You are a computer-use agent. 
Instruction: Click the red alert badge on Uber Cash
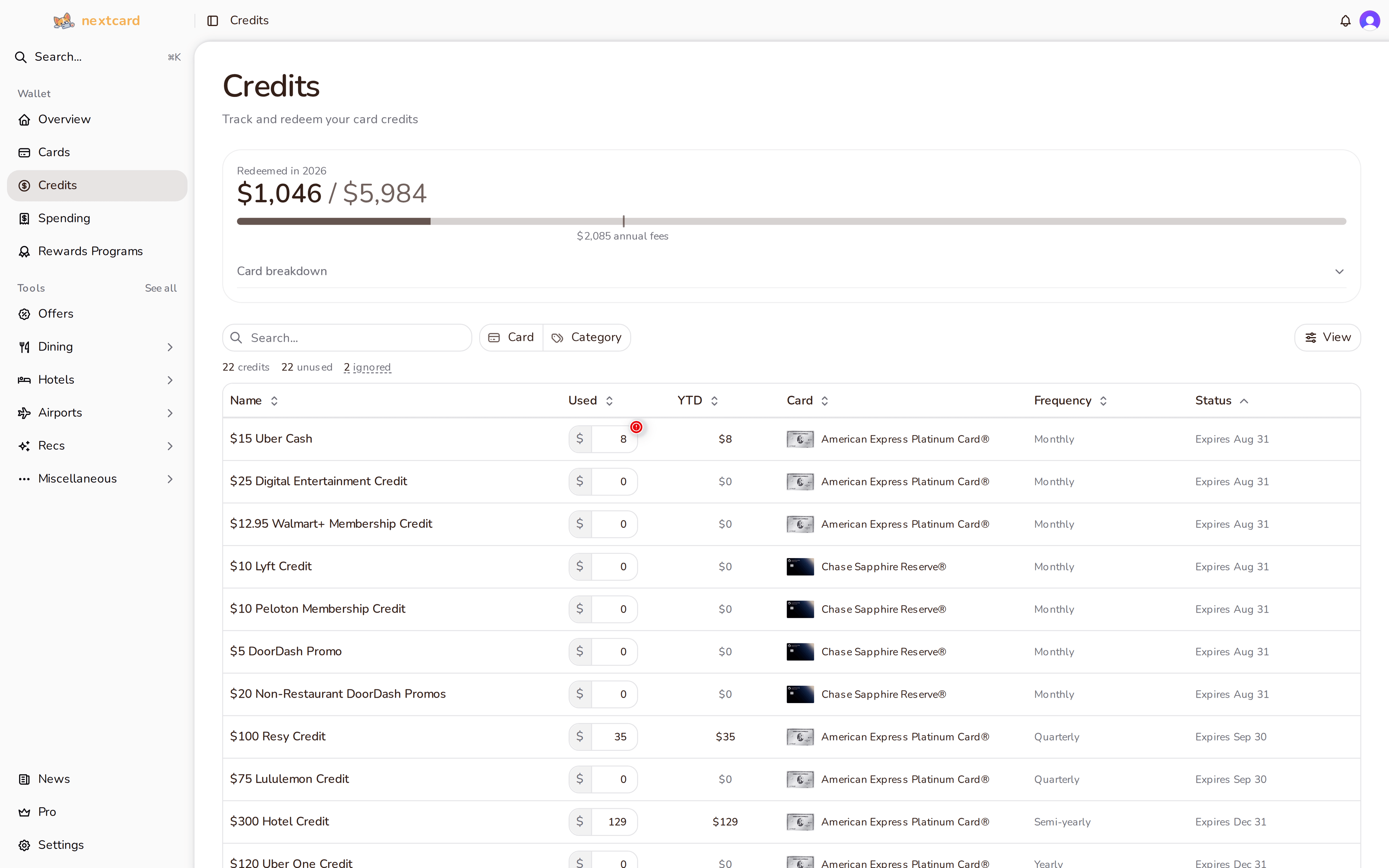[636, 427]
